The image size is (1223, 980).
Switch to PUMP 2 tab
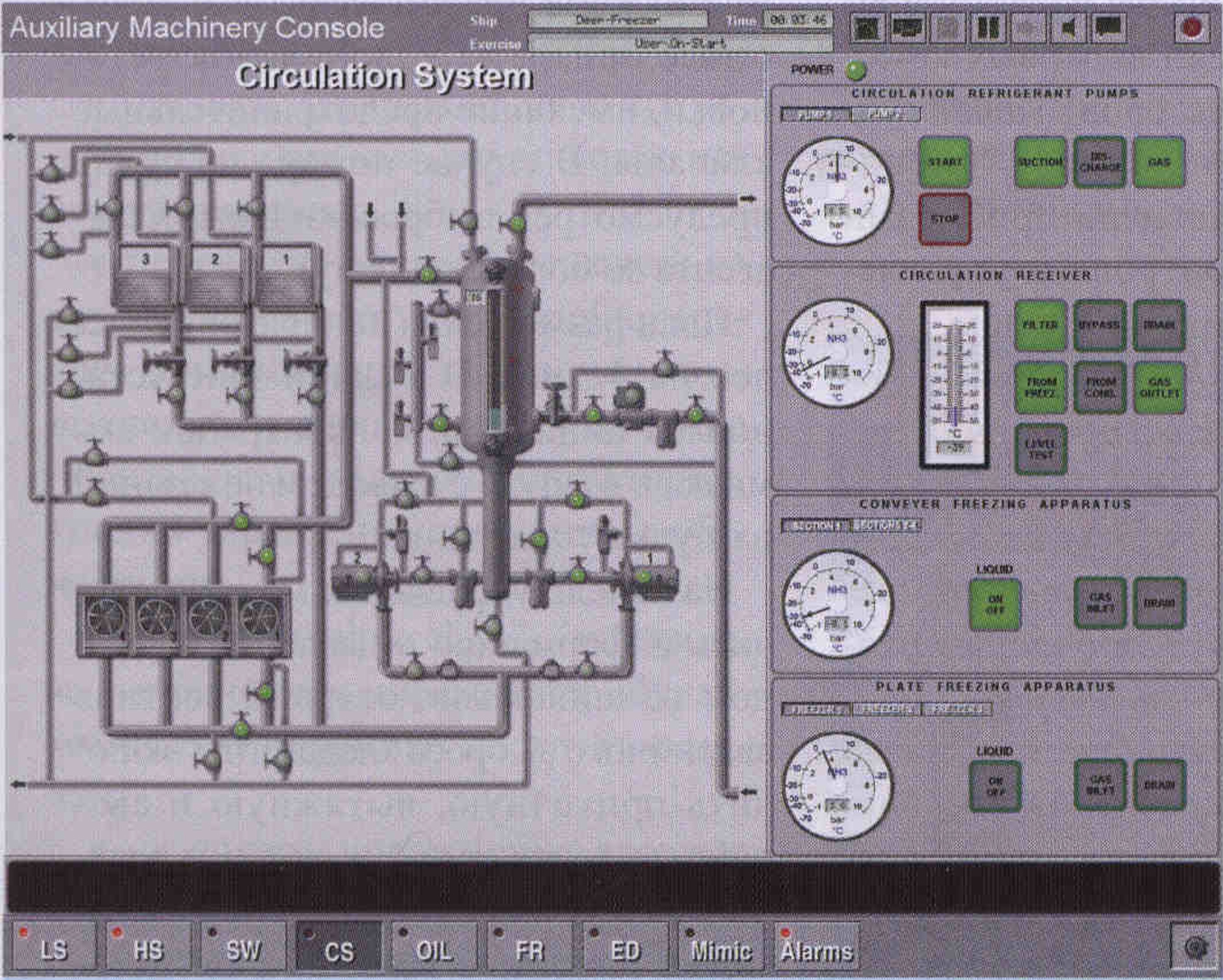pos(885,115)
